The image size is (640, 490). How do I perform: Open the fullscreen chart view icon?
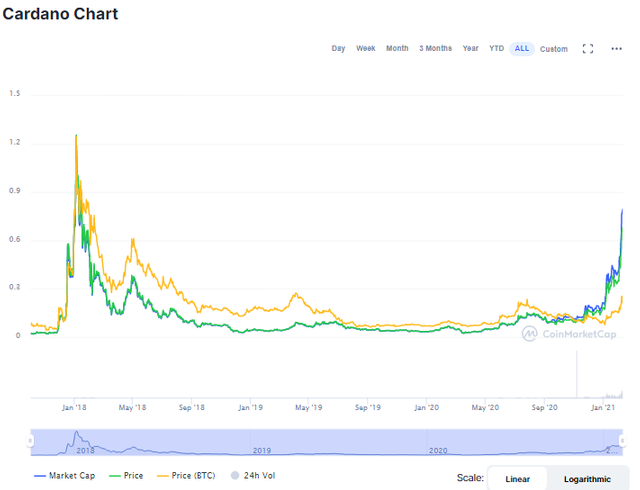588,49
